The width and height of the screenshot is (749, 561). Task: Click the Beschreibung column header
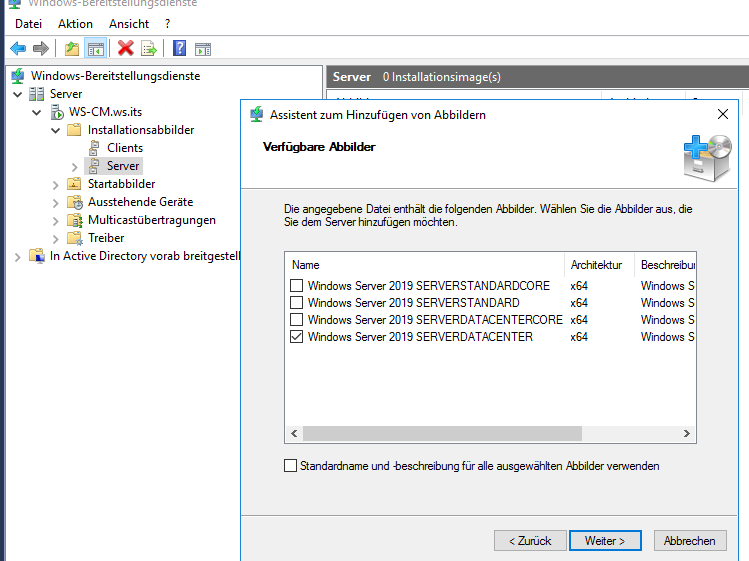click(x=665, y=265)
